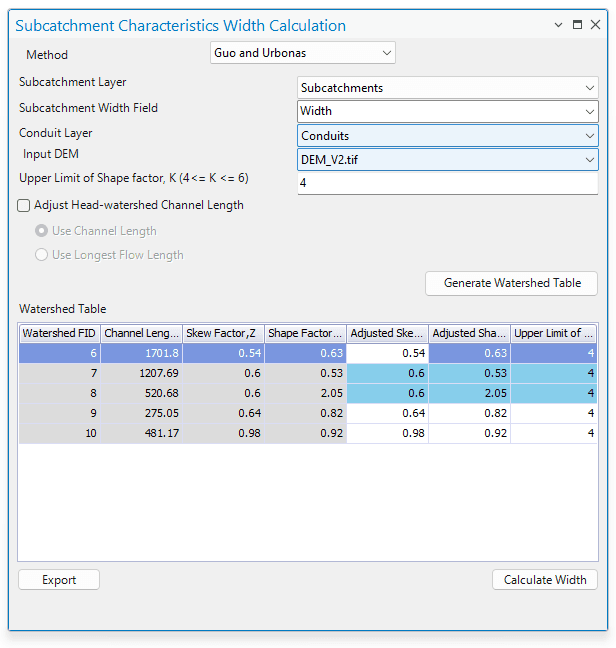The height and width of the screenshot is (648, 616).
Task: Click the Skew Factor,Z column header
Action: (x=224, y=333)
